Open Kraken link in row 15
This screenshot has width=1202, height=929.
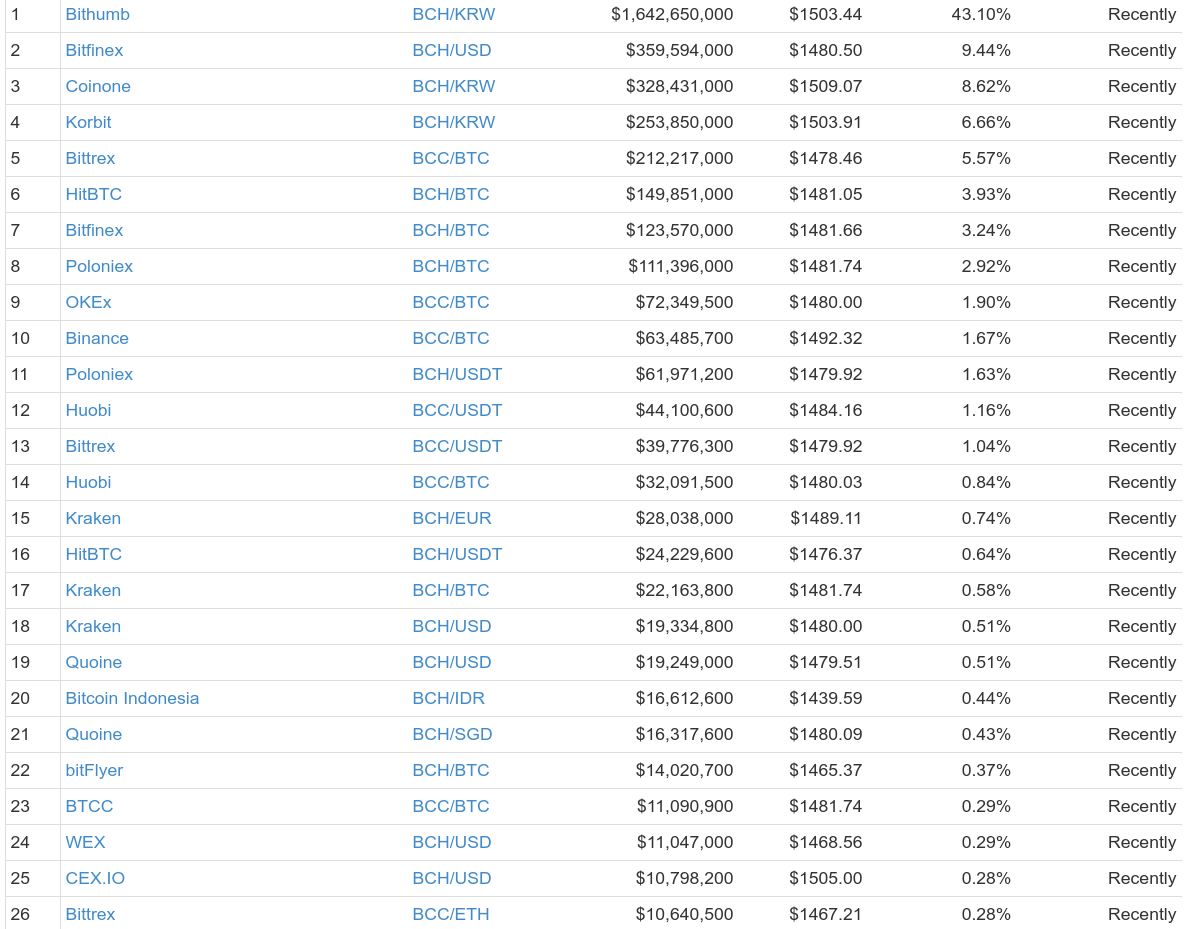pos(93,518)
